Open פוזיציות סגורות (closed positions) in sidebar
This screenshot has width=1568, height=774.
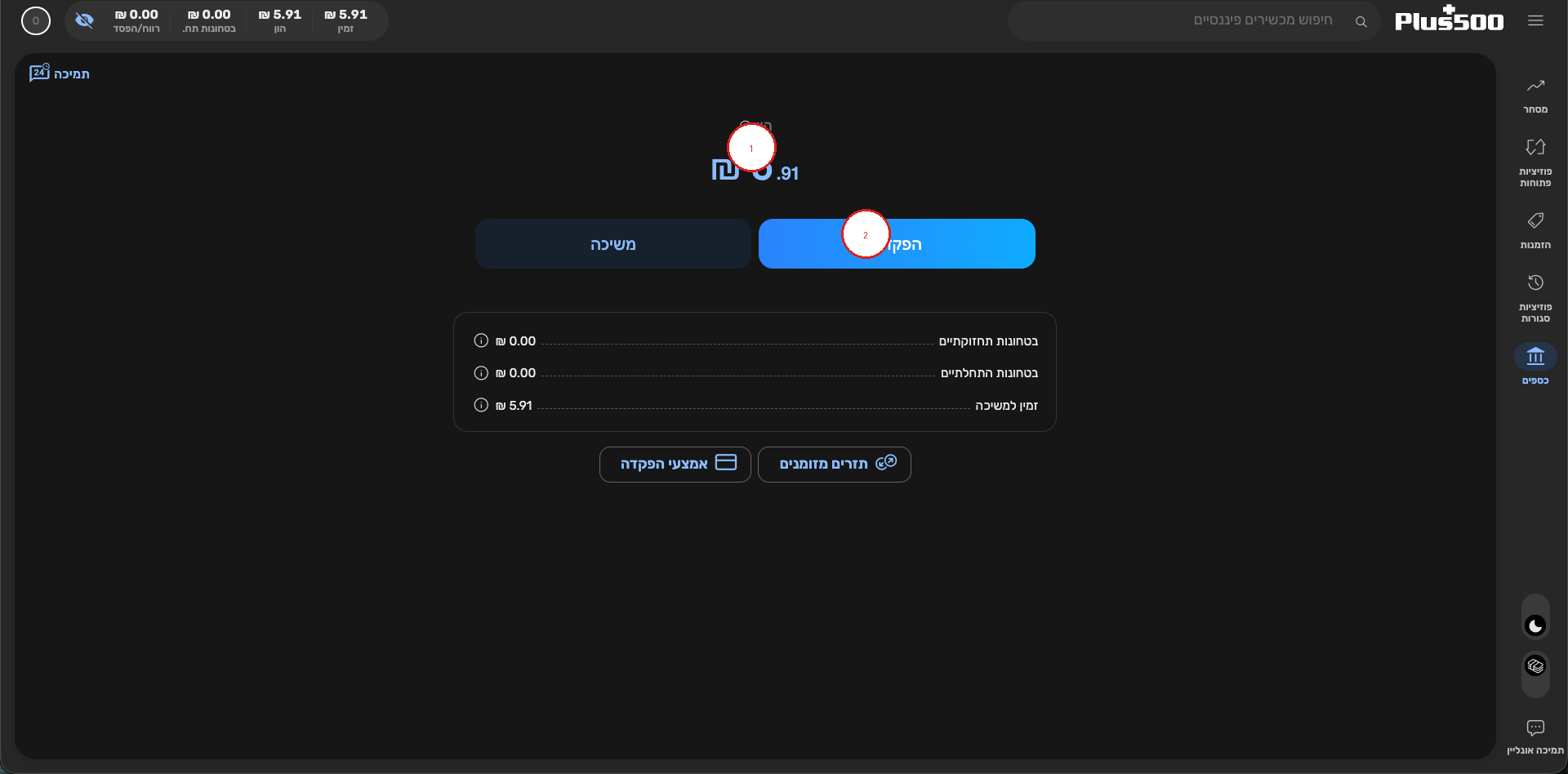point(1535,298)
